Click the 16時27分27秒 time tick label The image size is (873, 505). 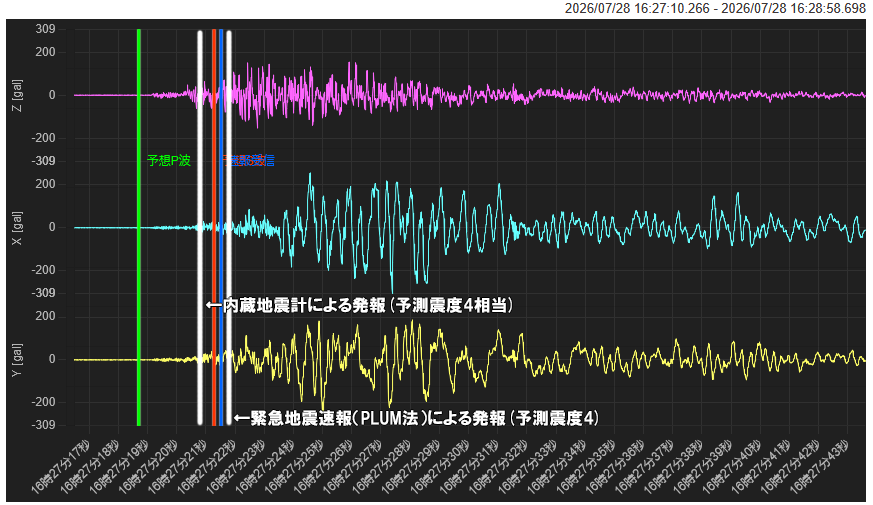[x=352, y=467]
